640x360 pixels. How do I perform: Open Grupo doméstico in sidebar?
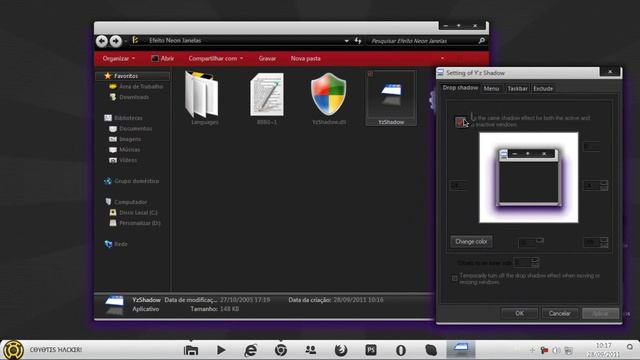(x=136, y=181)
